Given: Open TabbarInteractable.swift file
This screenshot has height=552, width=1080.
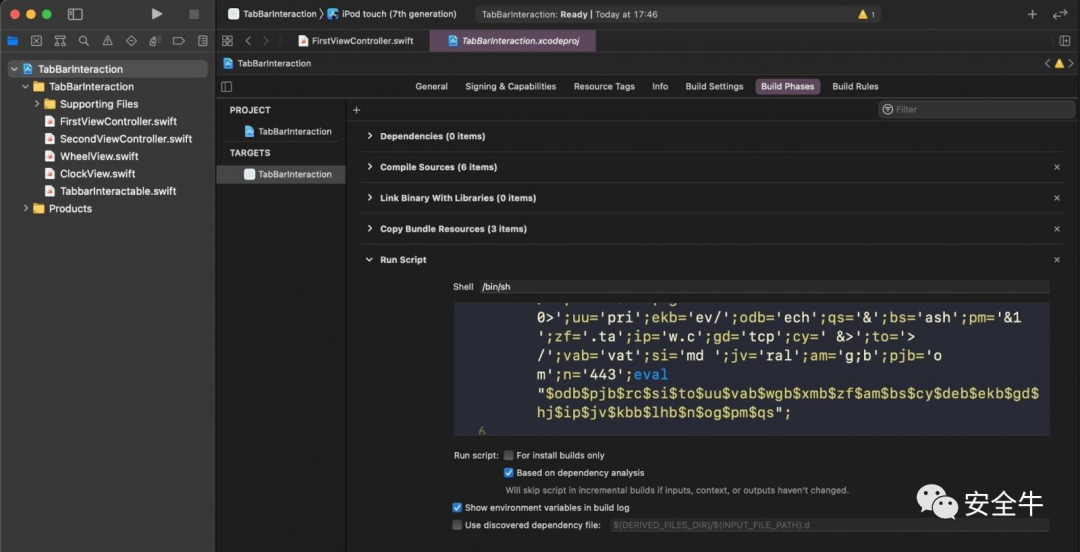Looking at the screenshot, I should (x=110, y=191).
